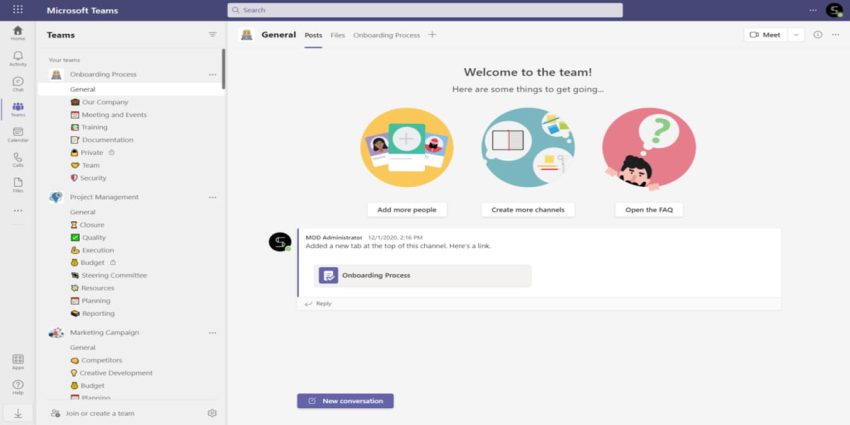Click the Project Management team avatar
This screenshot has width=850, height=425.
(56, 197)
